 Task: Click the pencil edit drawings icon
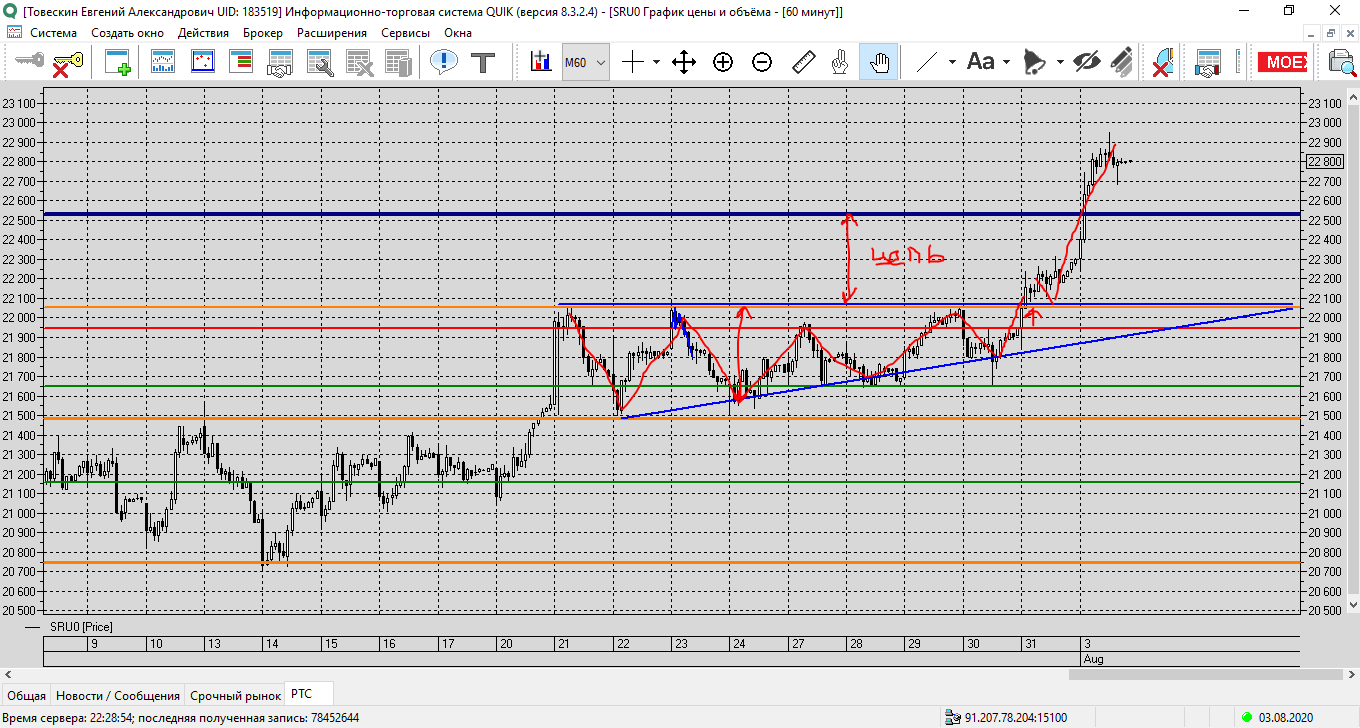1122,62
